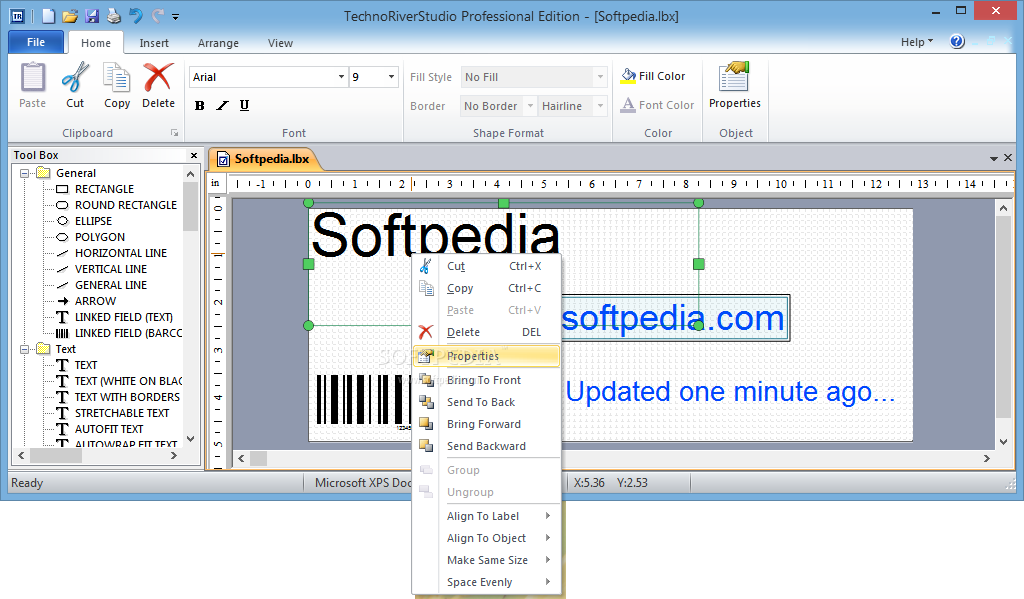Select the HORIZONTAL LINE tool
The image size is (1024, 599).
point(121,253)
